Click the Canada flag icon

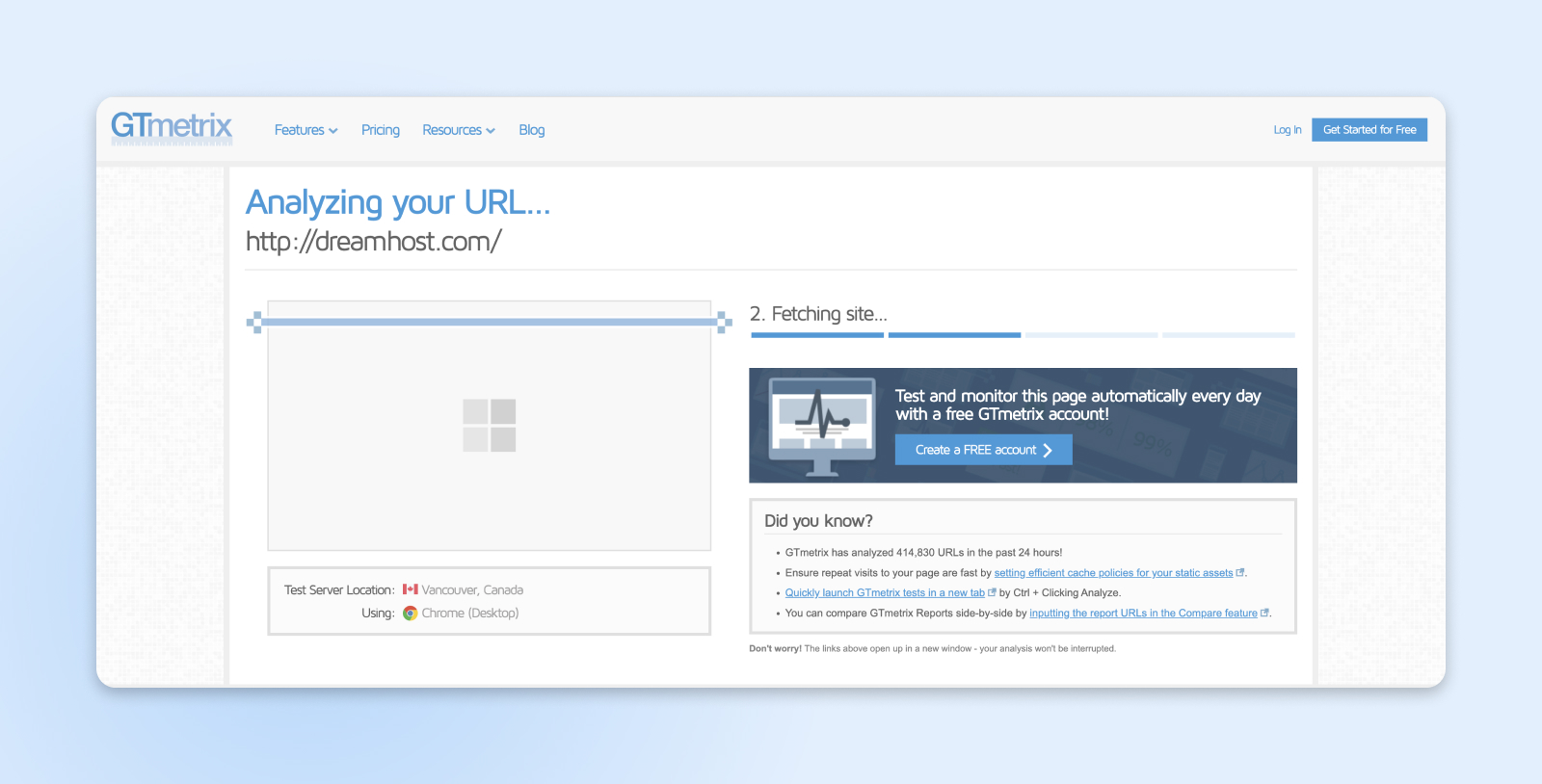(411, 589)
